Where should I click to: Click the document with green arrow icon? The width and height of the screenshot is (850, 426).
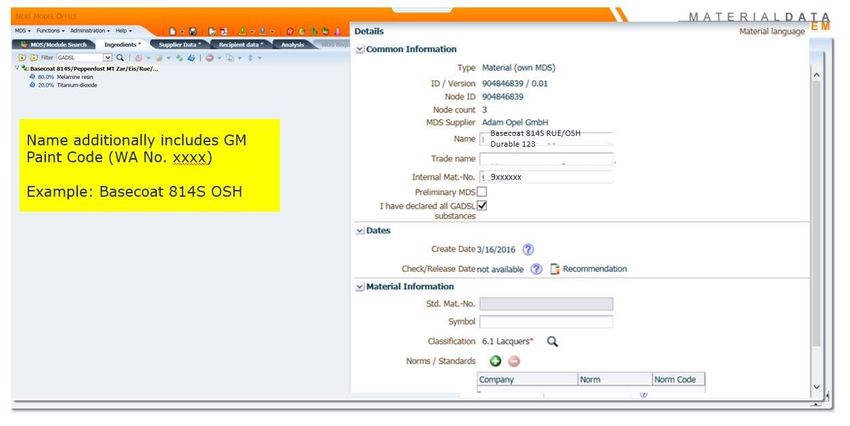212,31
